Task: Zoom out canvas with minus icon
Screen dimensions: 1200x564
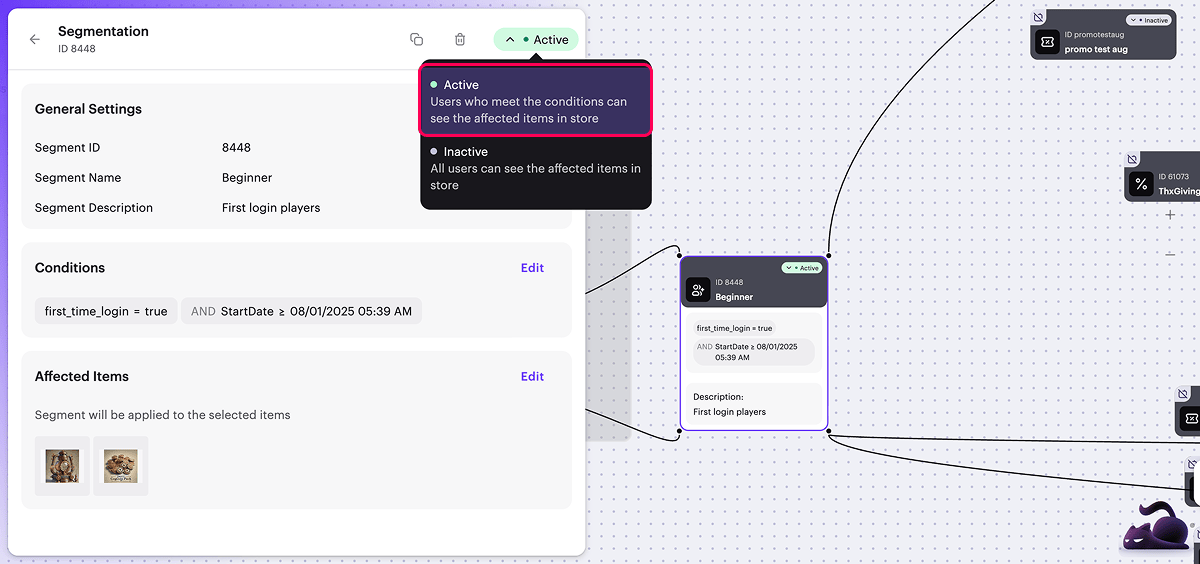Action: coord(1170,254)
